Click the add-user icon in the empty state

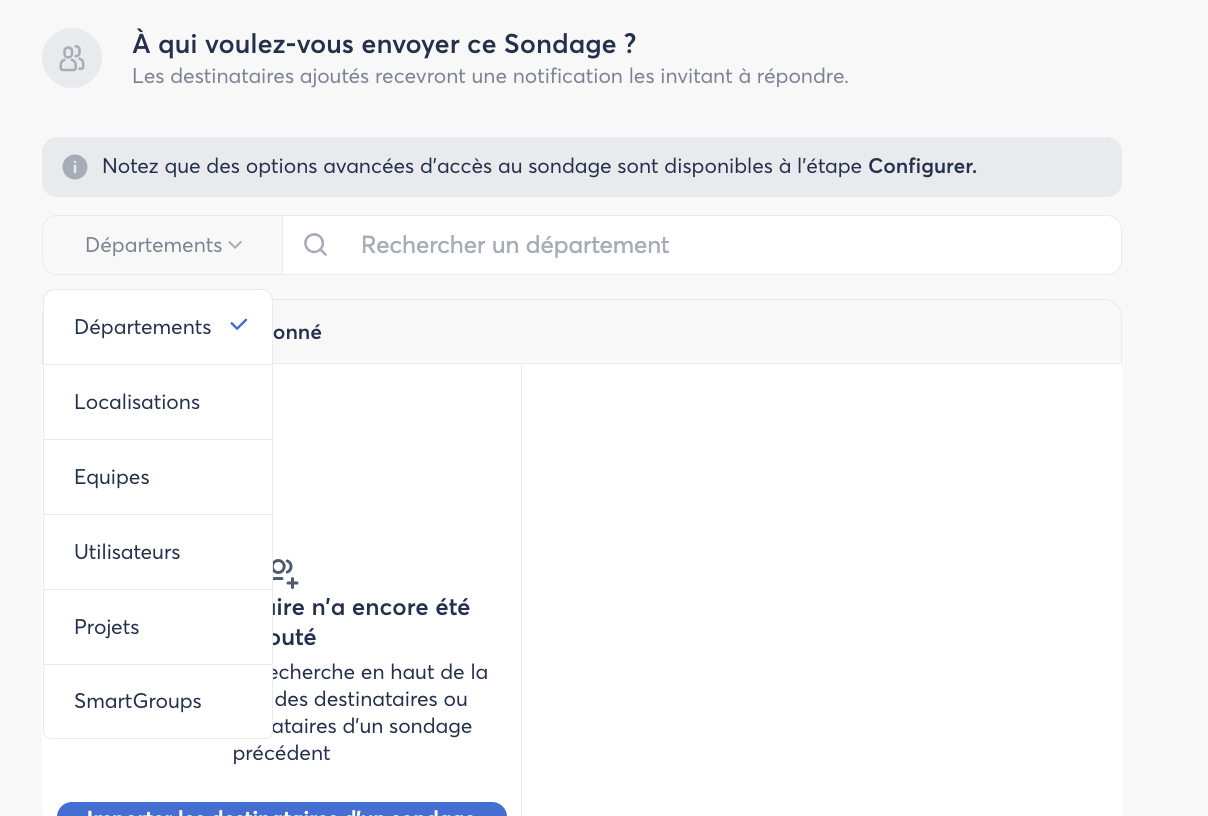click(x=286, y=572)
